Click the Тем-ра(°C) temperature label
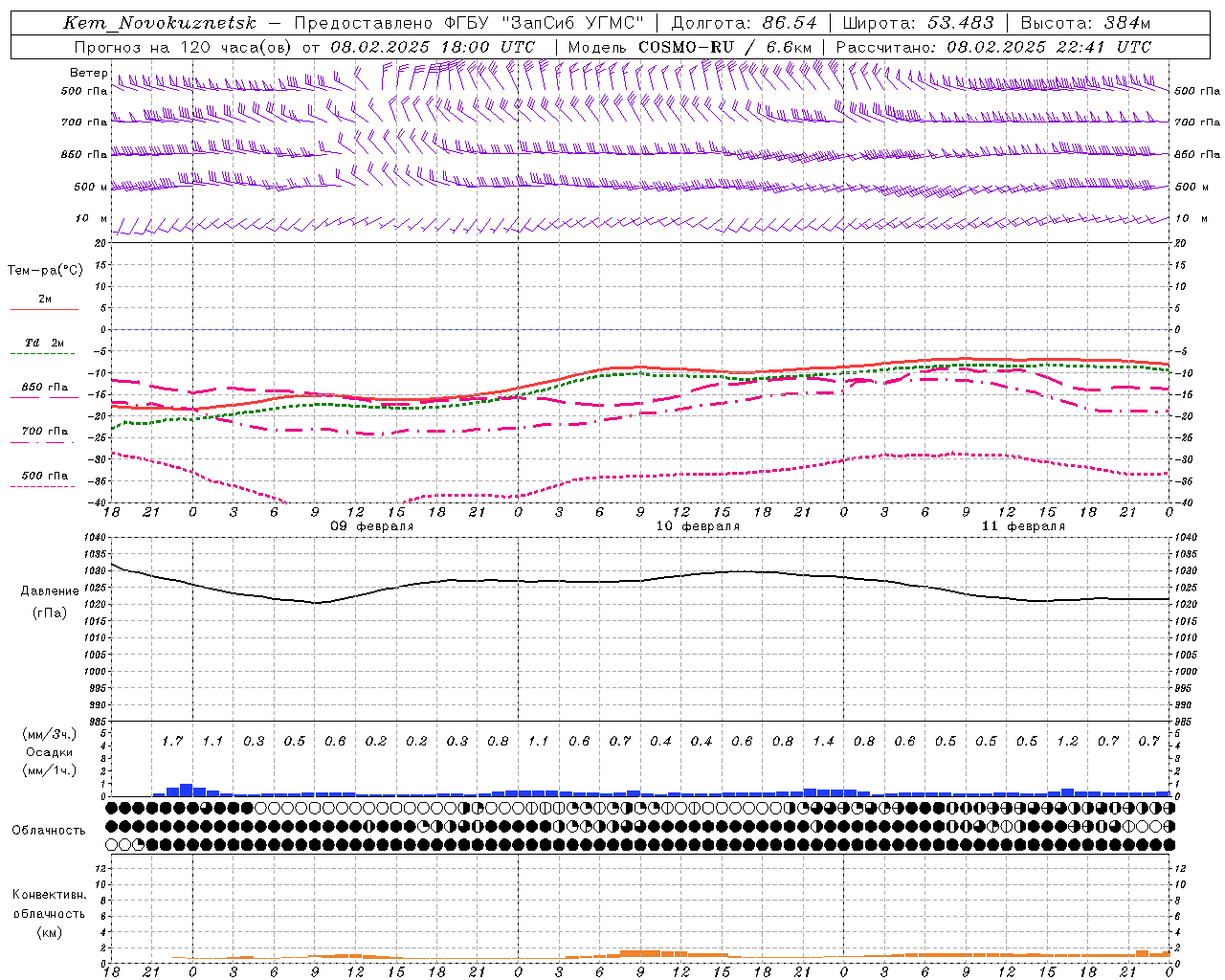The height and width of the screenshot is (980, 1225). click(45, 270)
